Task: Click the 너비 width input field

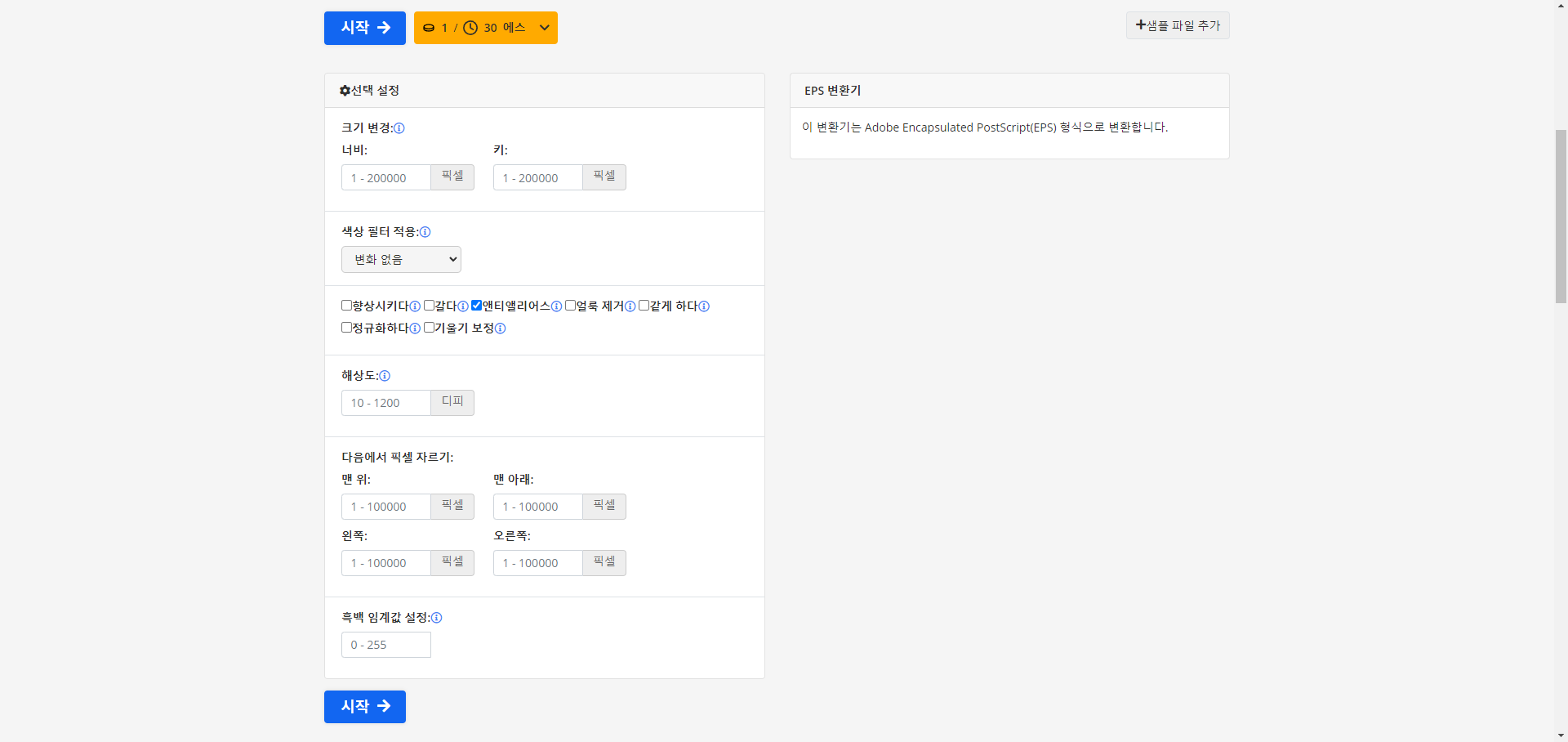Action: 386,178
